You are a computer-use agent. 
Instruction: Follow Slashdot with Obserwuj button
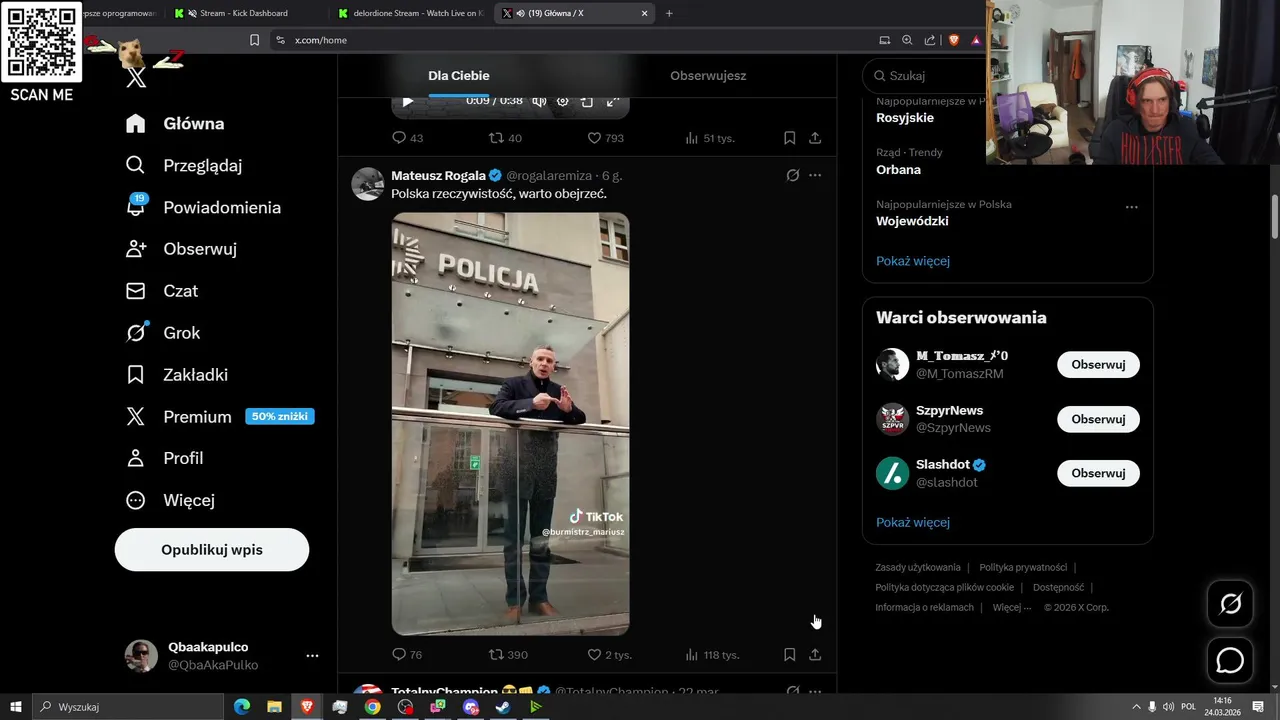[x=1098, y=473]
